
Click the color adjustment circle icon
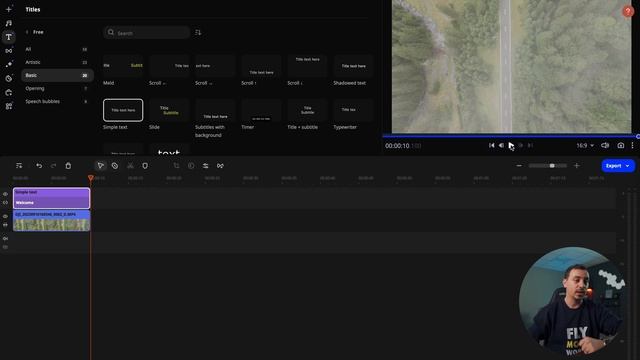pyautogui.click(x=191, y=166)
